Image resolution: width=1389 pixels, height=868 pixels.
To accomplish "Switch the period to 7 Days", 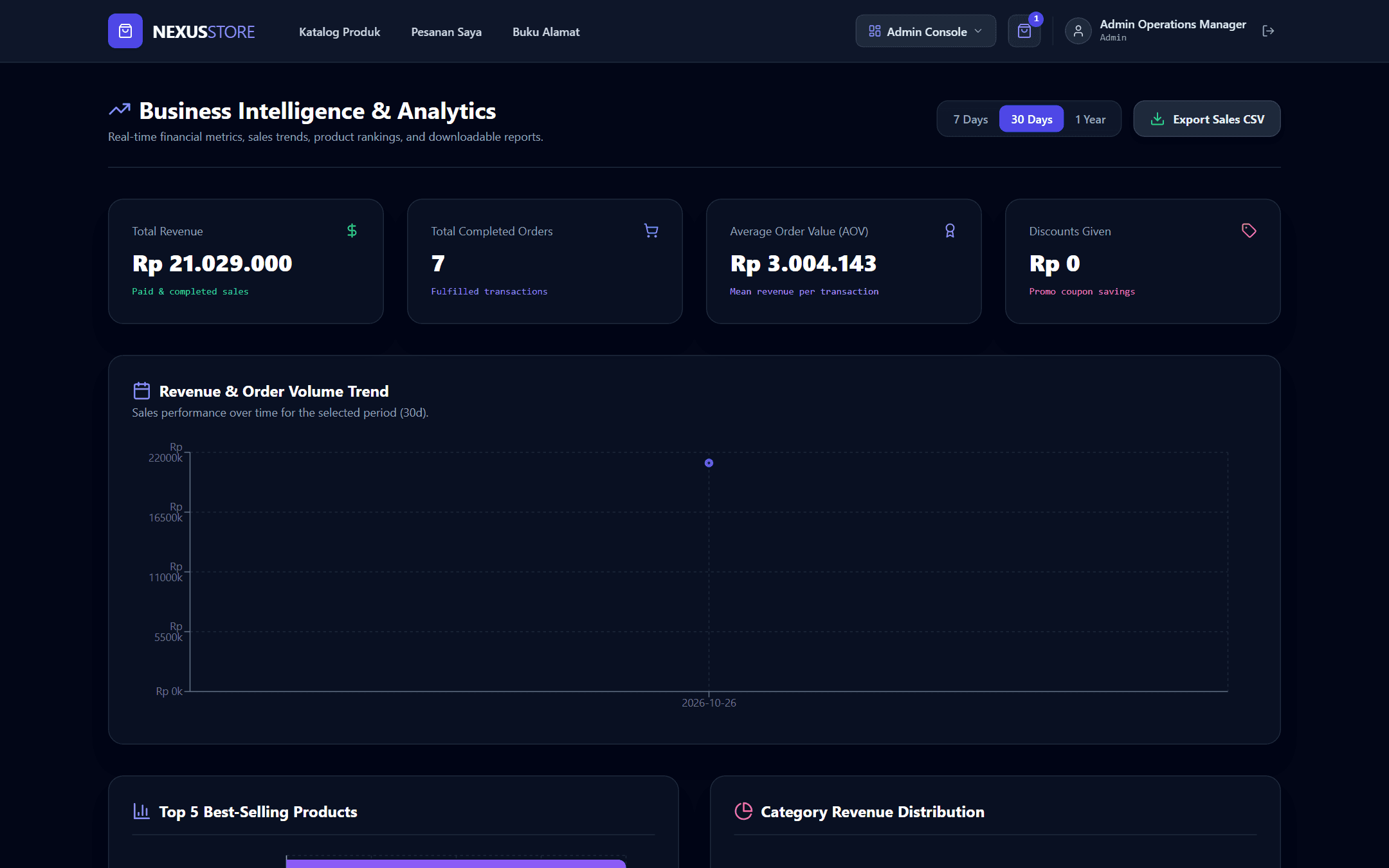I will click(x=970, y=119).
